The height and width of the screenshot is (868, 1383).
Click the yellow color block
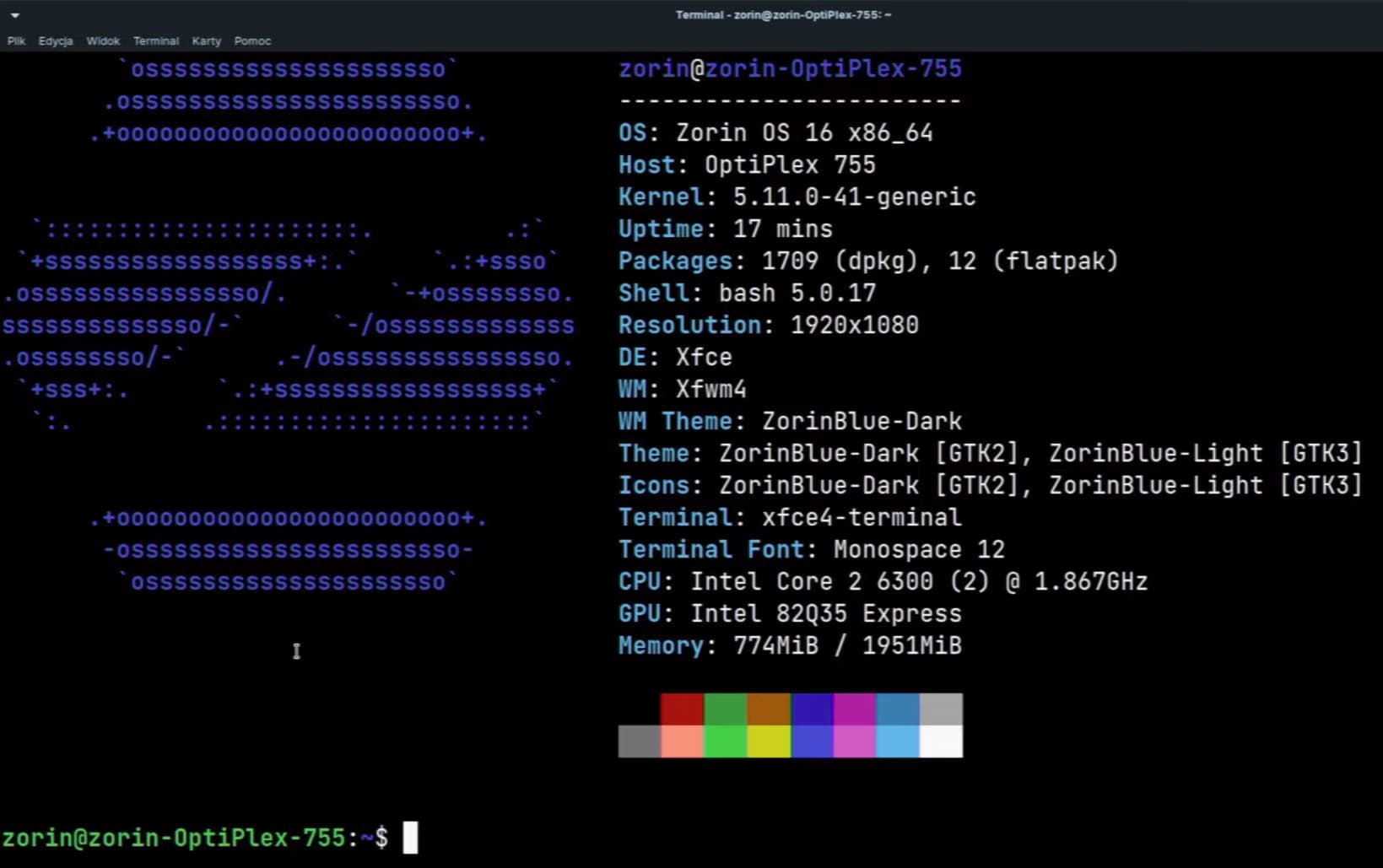(769, 741)
